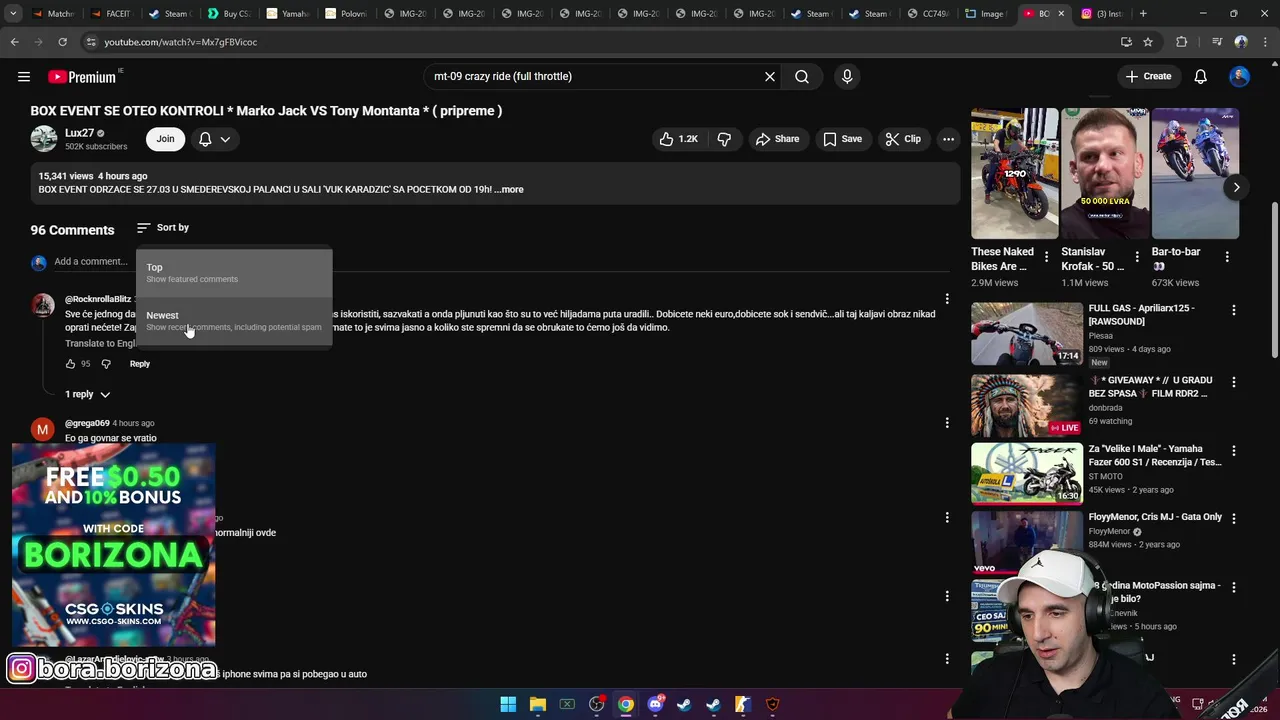Clear the search box with the X icon
Image resolution: width=1280 pixels, height=720 pixels.
click(770, 76)
